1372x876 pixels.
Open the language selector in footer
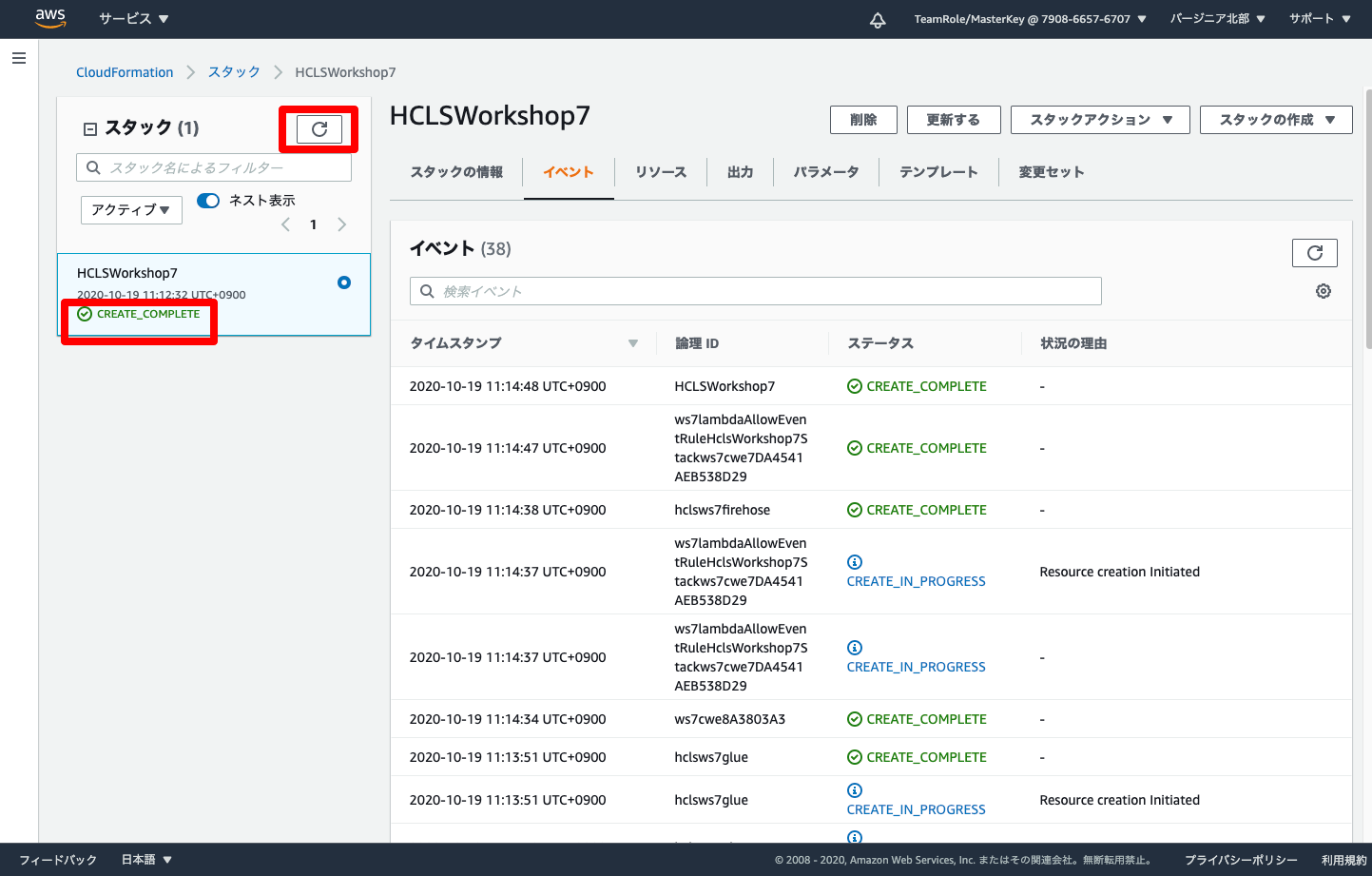pos(146,860)
